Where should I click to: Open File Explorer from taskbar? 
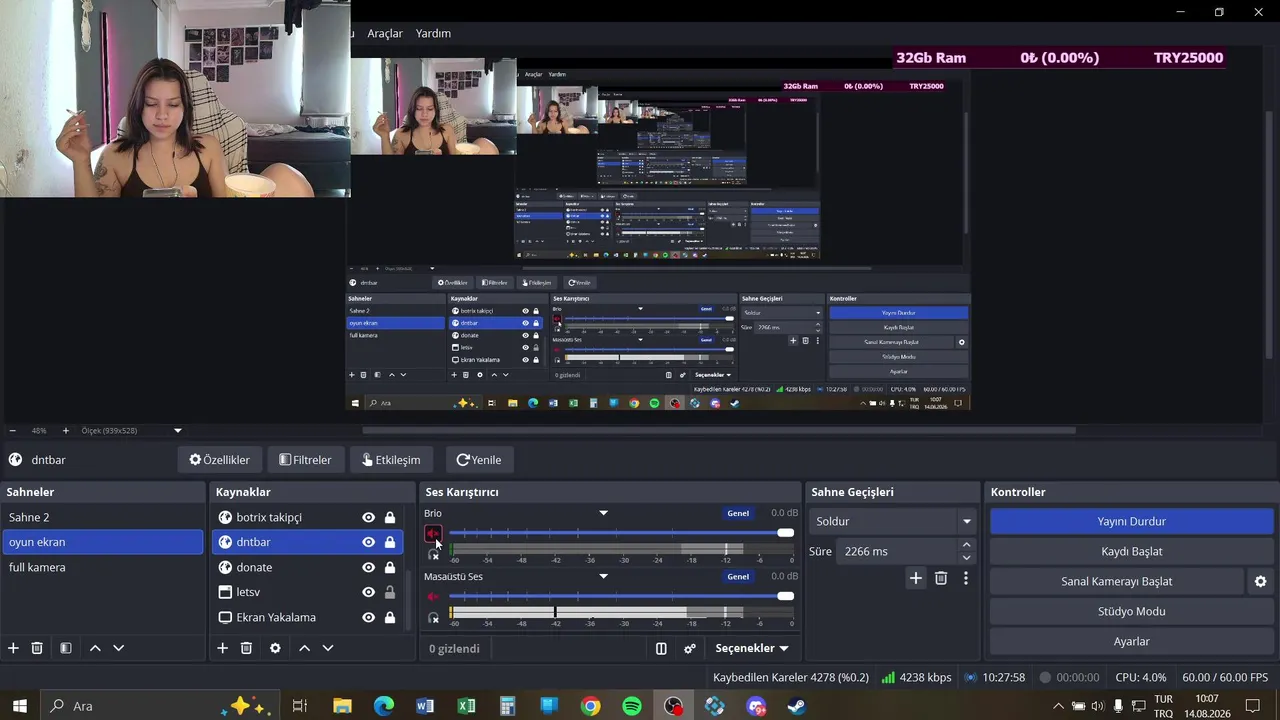[342, 706]
